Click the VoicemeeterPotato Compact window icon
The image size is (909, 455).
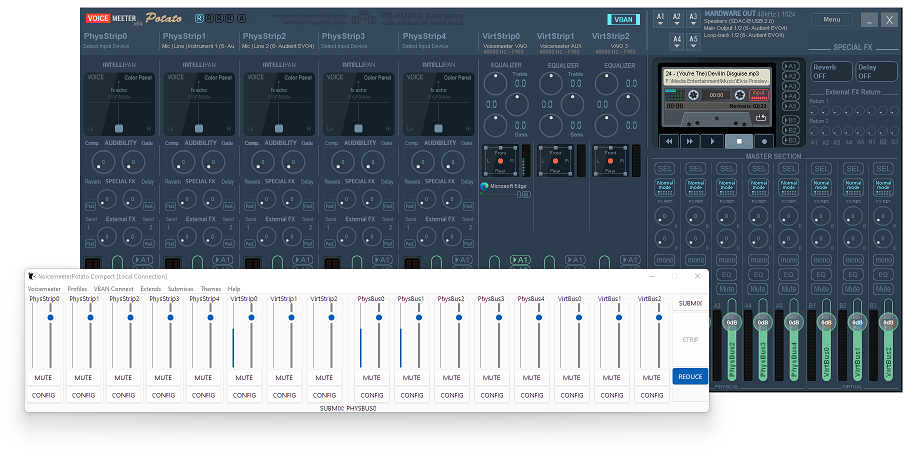coord(32,276)
